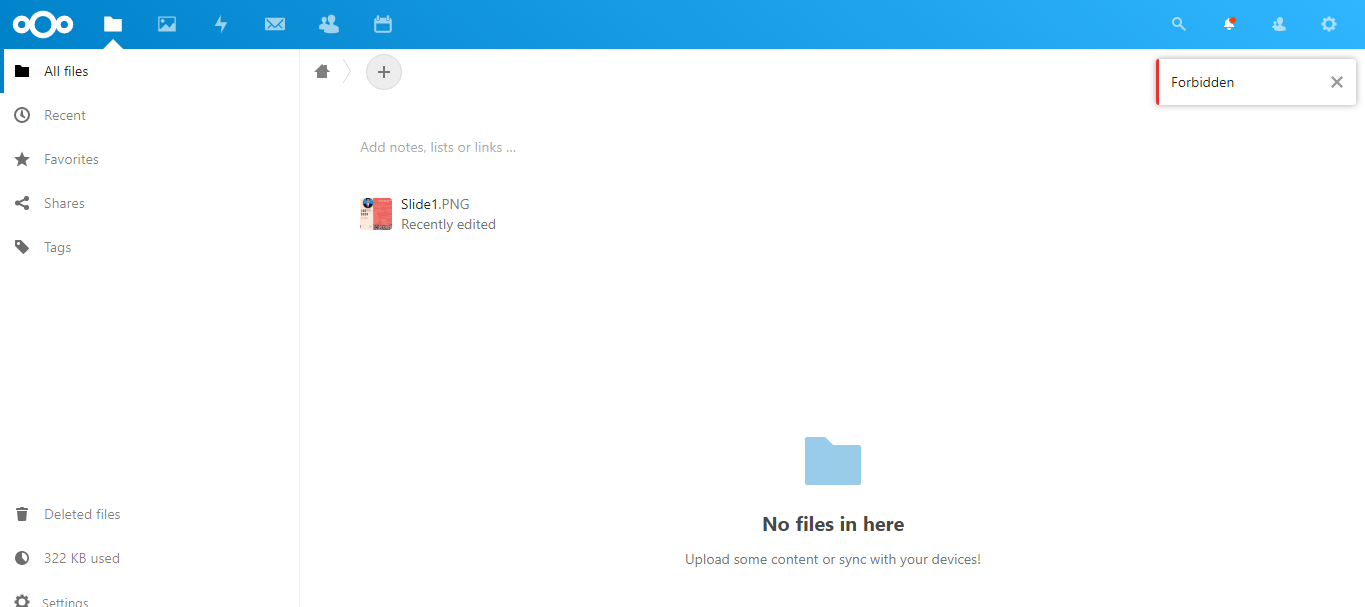Open the plus new file menu
This screenshot has width=1365, height=607.
[x=384, y=72]
